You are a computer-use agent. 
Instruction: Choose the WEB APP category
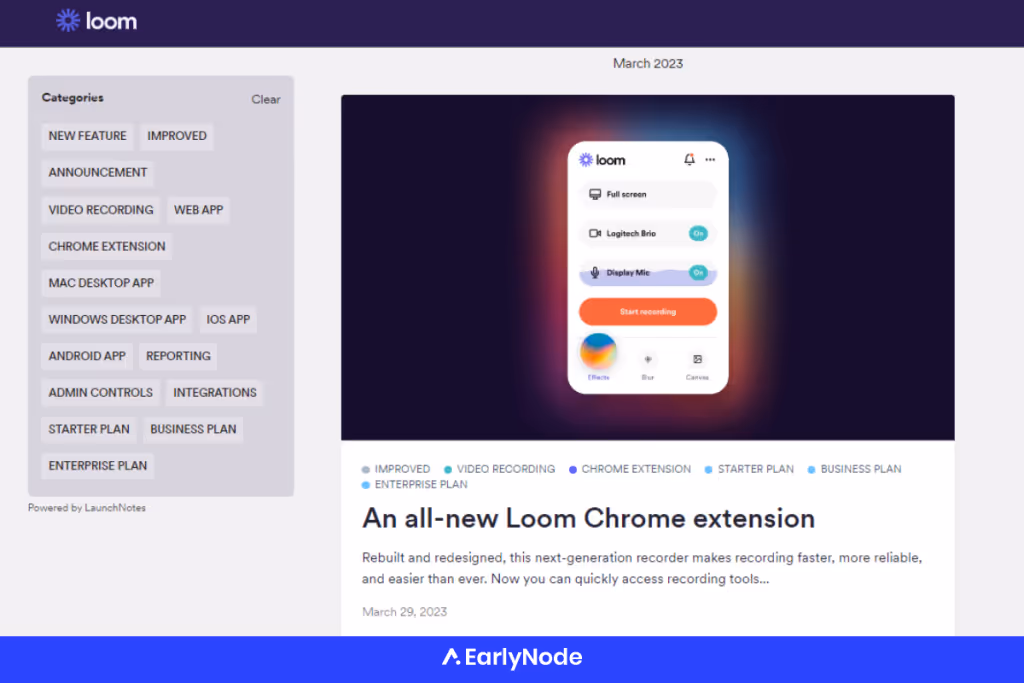199,210
